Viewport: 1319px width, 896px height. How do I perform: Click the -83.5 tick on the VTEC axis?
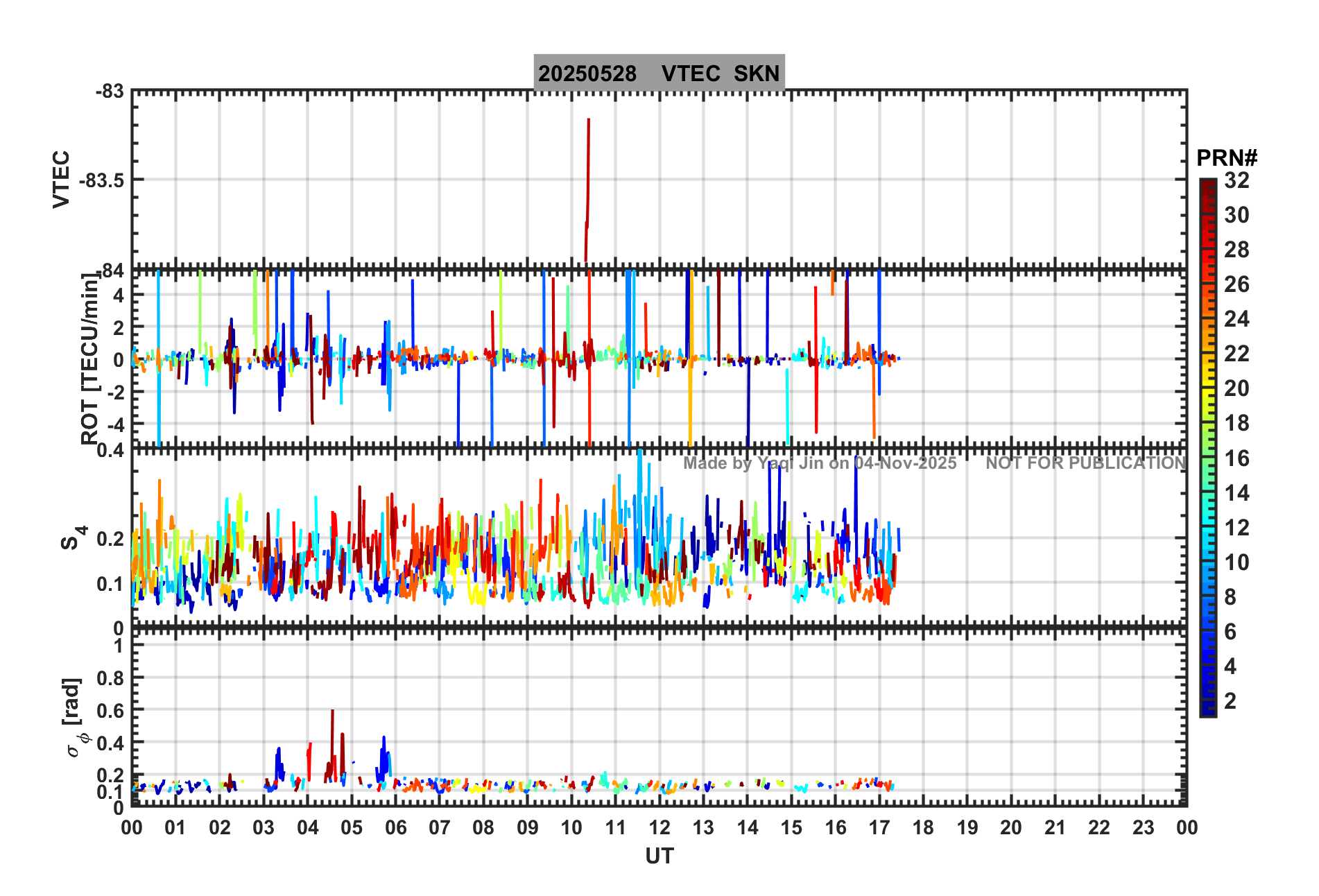[101, 180]
